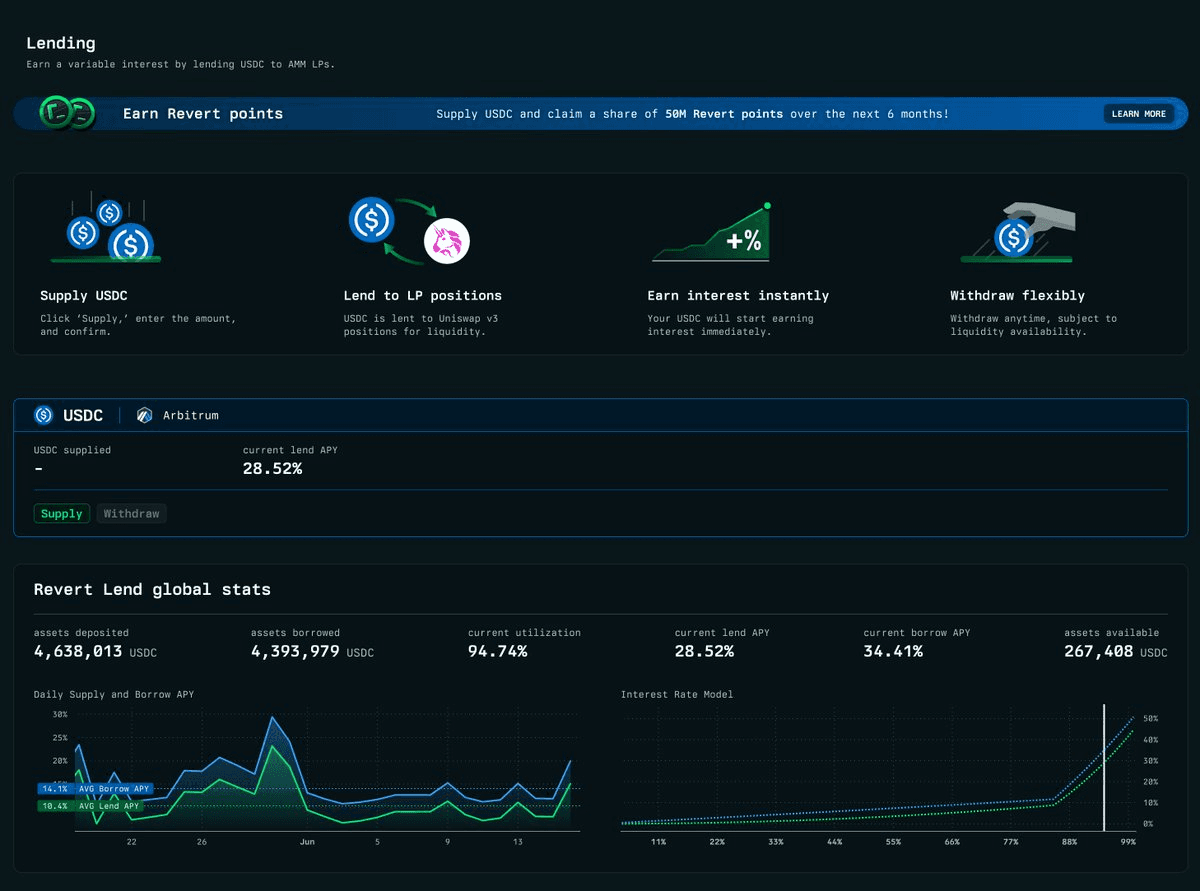Click the 28.52% value under current lend APY in USDC card
Image resolution: width=1200 pixels, height=891 pixels.
pyautogui.click(x=272, y=468)
